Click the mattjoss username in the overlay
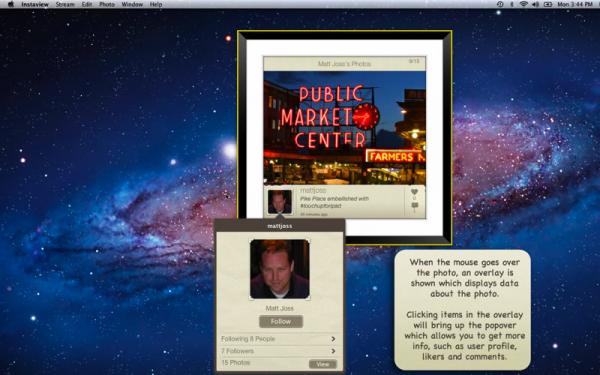 tap(313, 190)
